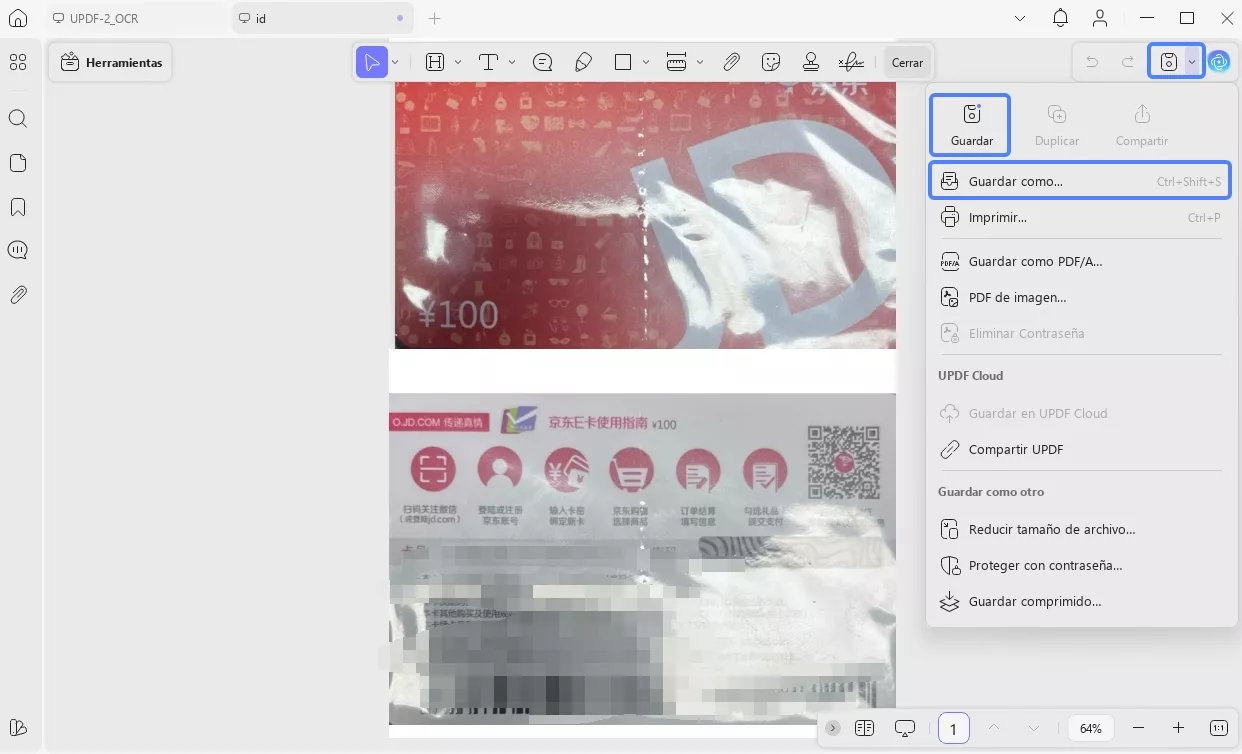This screenshot has height=754, width=1242.
Task: Open the UPDF AI assistant icon
Action: point(1219,62)
